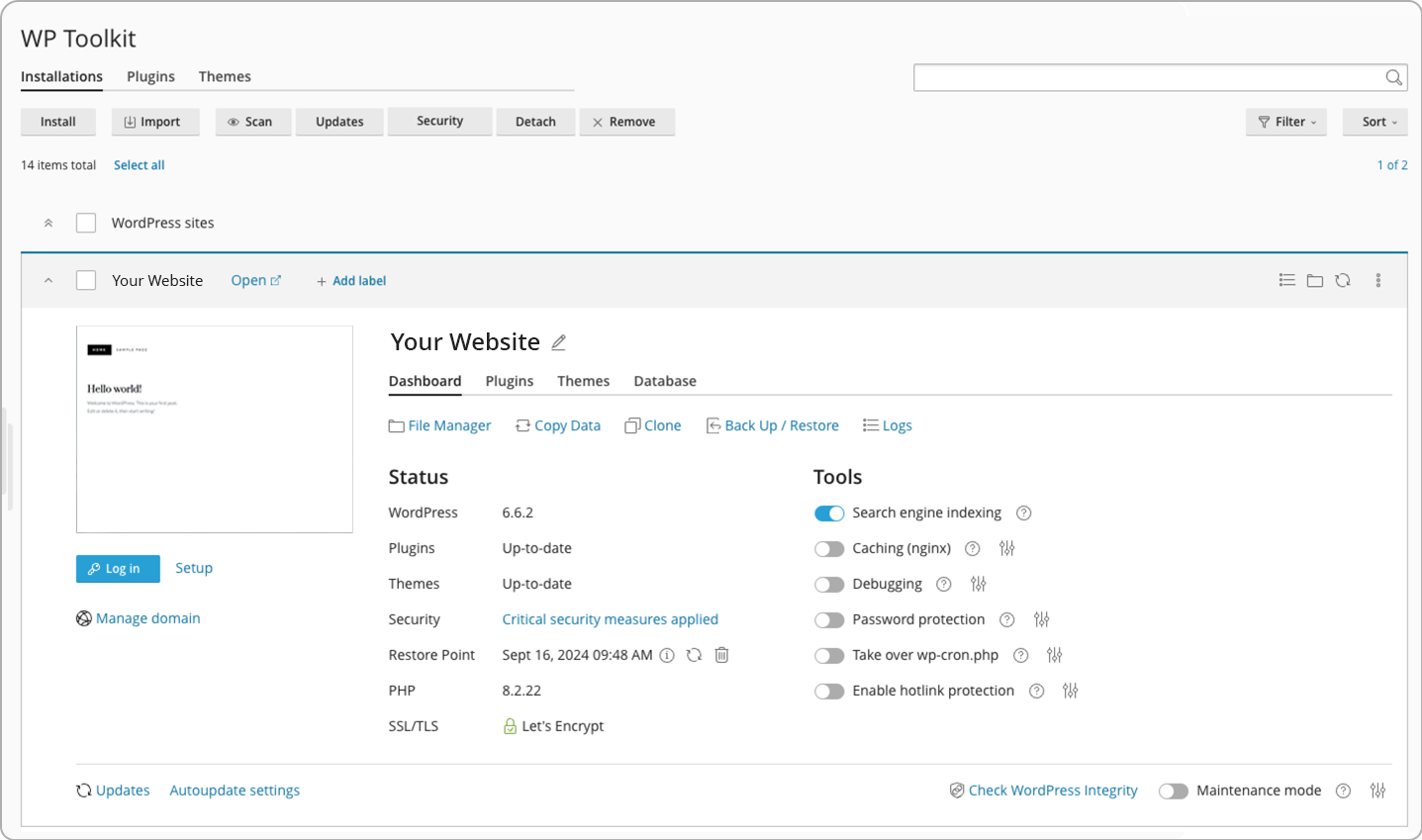Click the Select all link
The height and width of the screenshot is (840, 1422).
(140, 165)
